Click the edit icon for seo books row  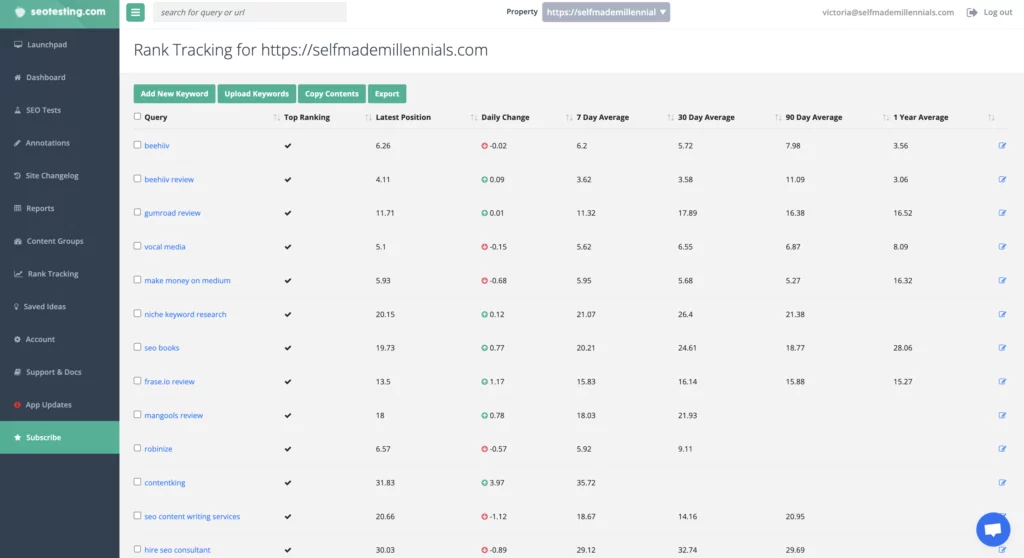(1002, 348)
